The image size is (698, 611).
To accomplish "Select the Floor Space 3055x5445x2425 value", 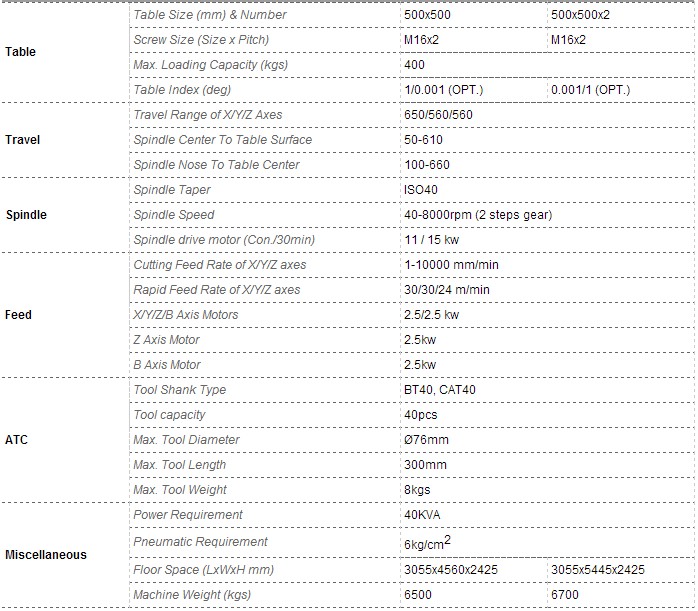I will [x=598, y=570].
